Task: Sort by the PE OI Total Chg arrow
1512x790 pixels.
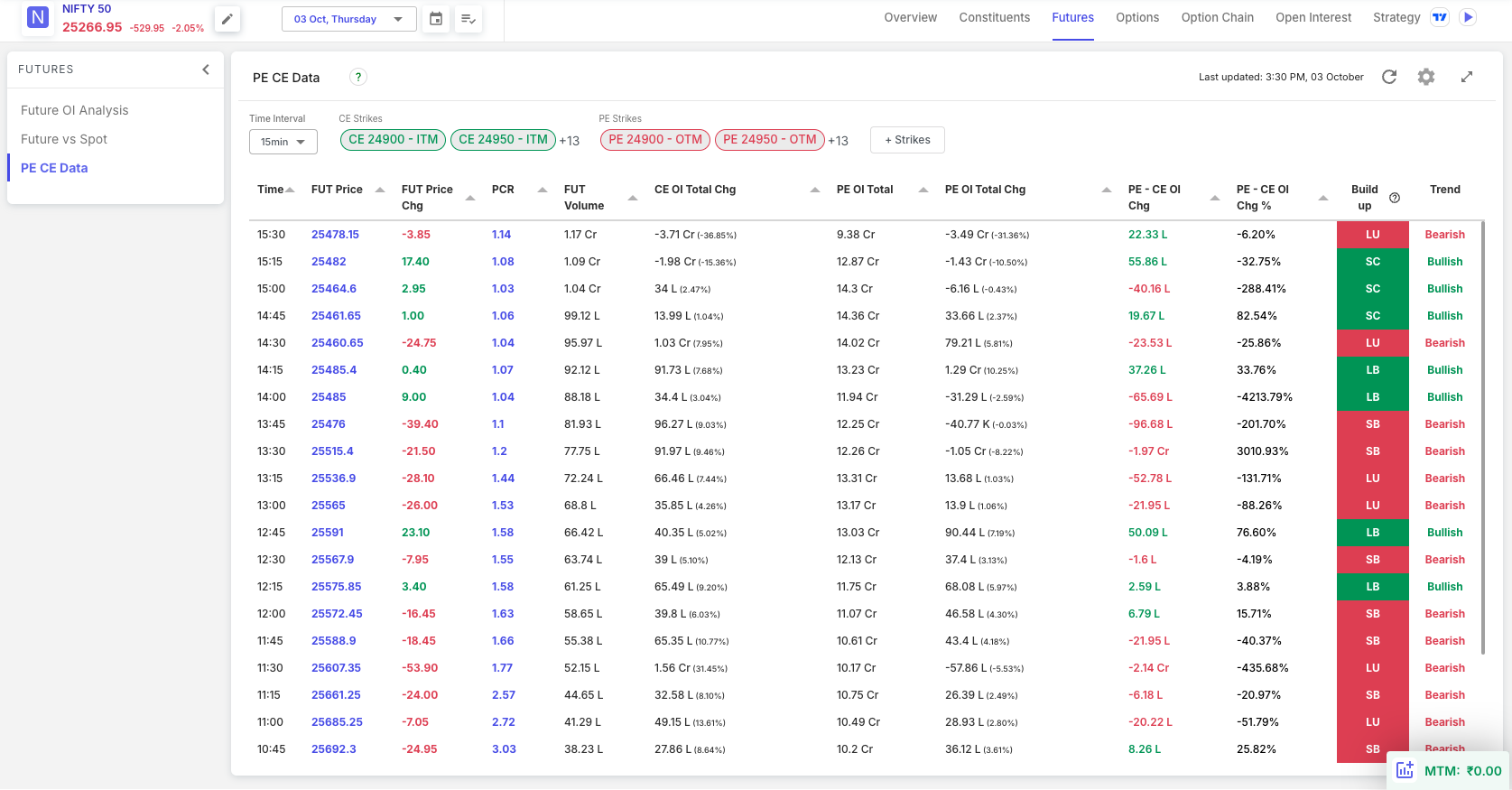Action: [x=1107, y=190]
